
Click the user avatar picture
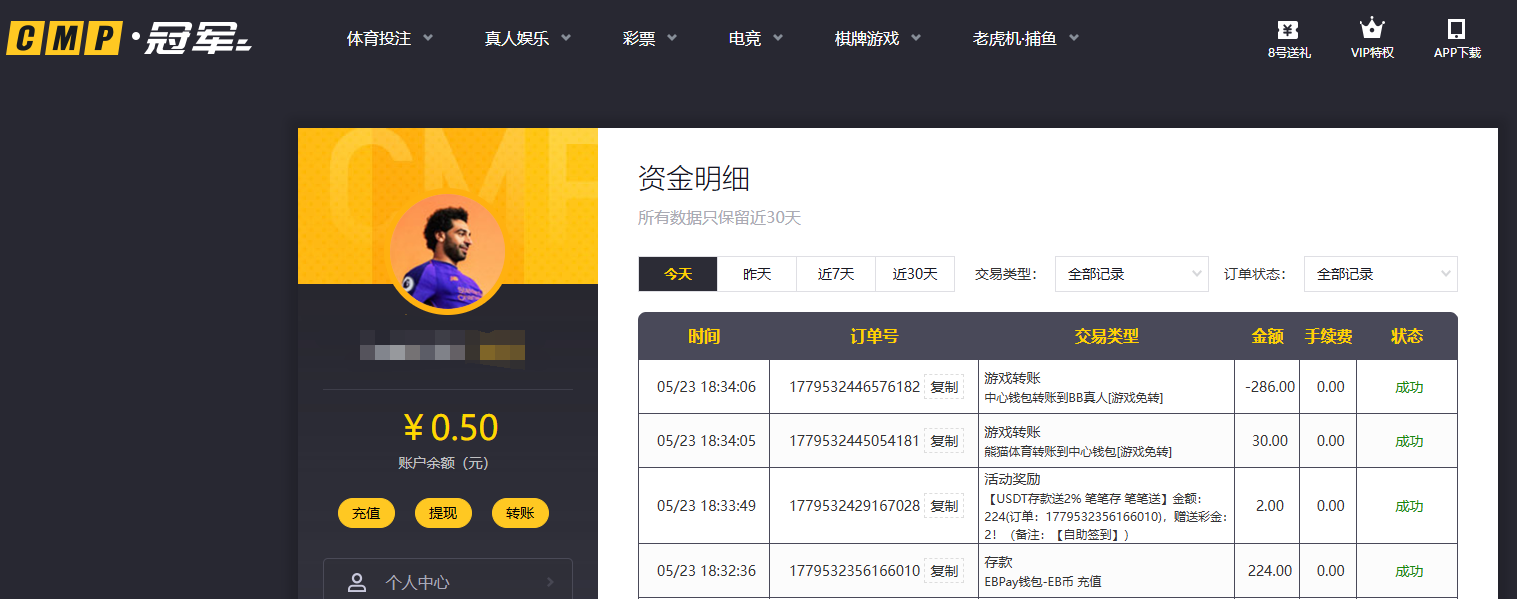[447, 254]
